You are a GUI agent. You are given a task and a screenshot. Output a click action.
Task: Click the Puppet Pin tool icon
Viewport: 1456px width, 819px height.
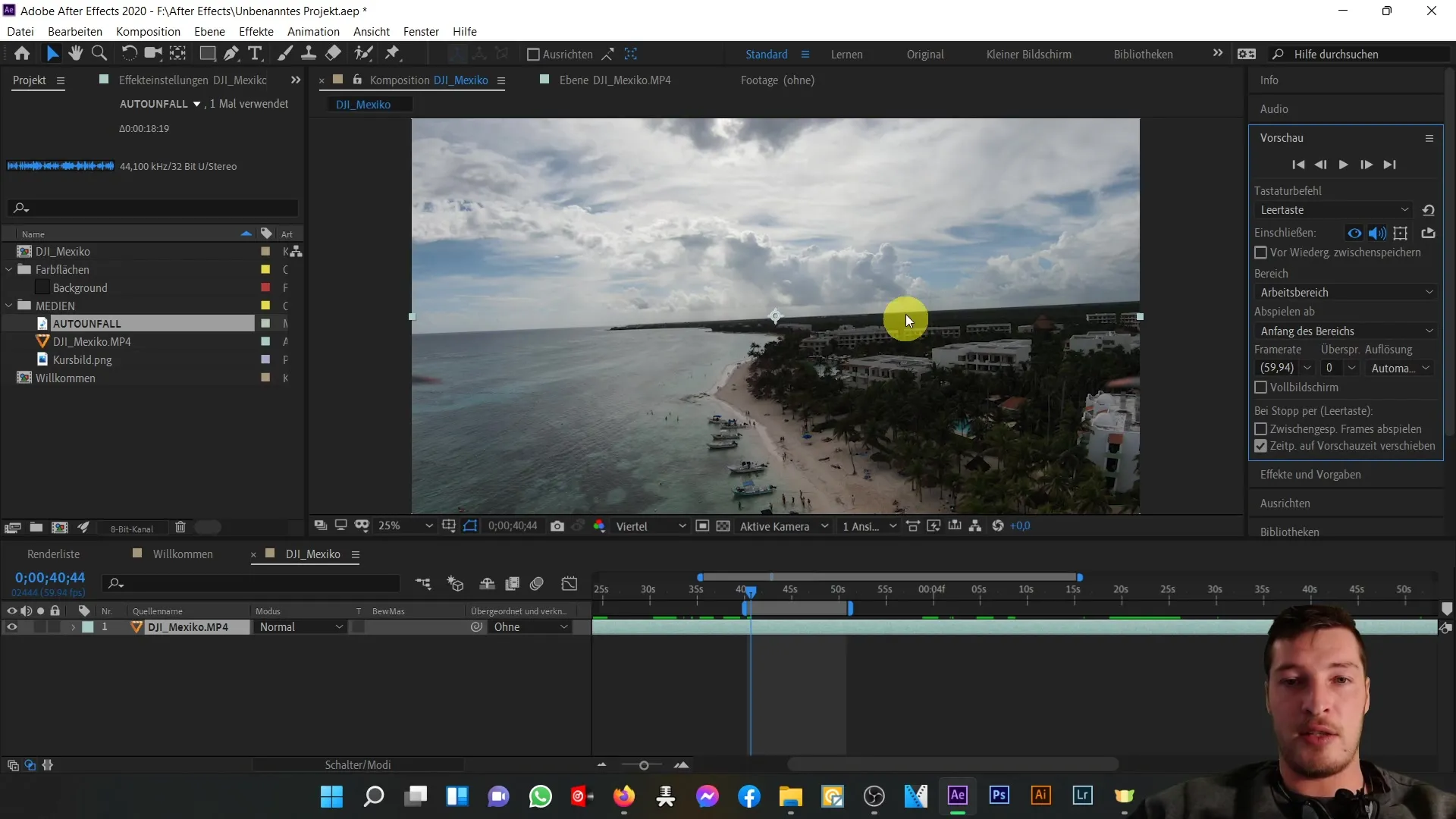click(x=394, y=53)
